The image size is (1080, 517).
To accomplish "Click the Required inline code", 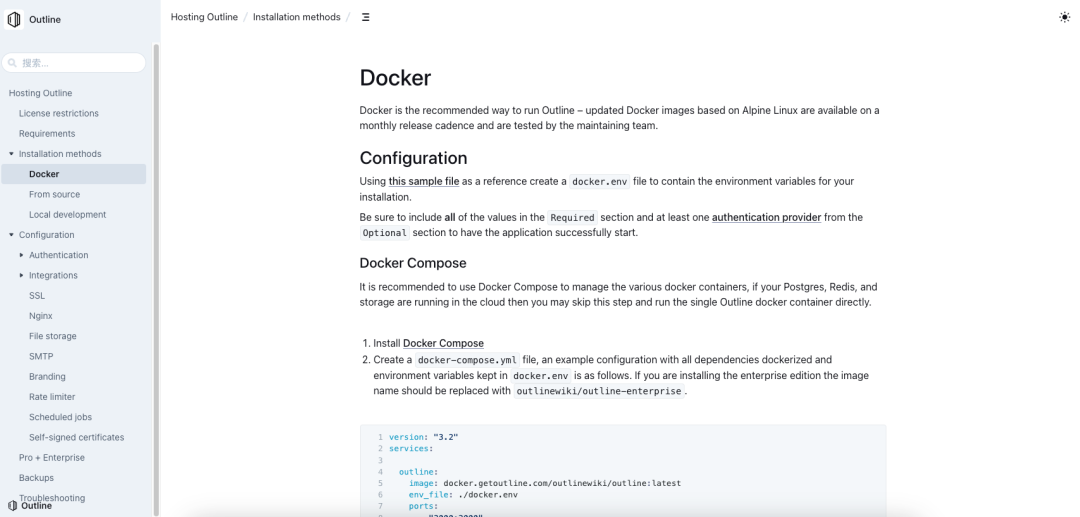I will (x=572, y=218).
